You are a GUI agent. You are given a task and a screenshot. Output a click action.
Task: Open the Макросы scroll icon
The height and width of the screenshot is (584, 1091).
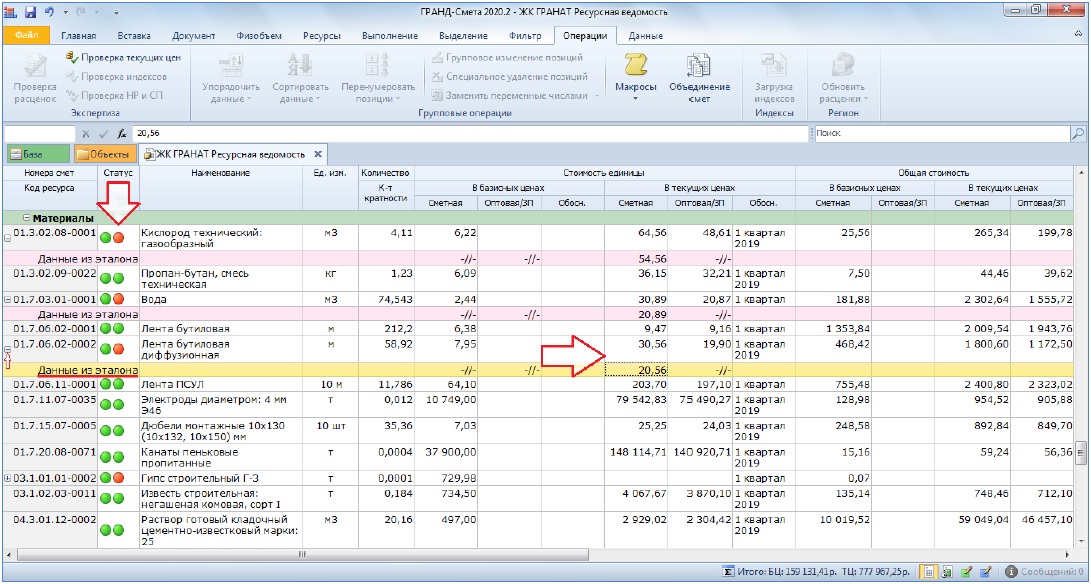636,66
